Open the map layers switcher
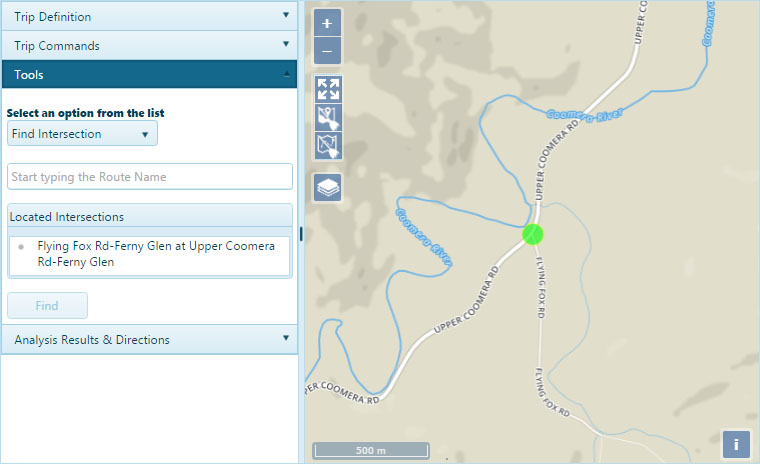This screenshot has width=760, height=464. point(327,187)
